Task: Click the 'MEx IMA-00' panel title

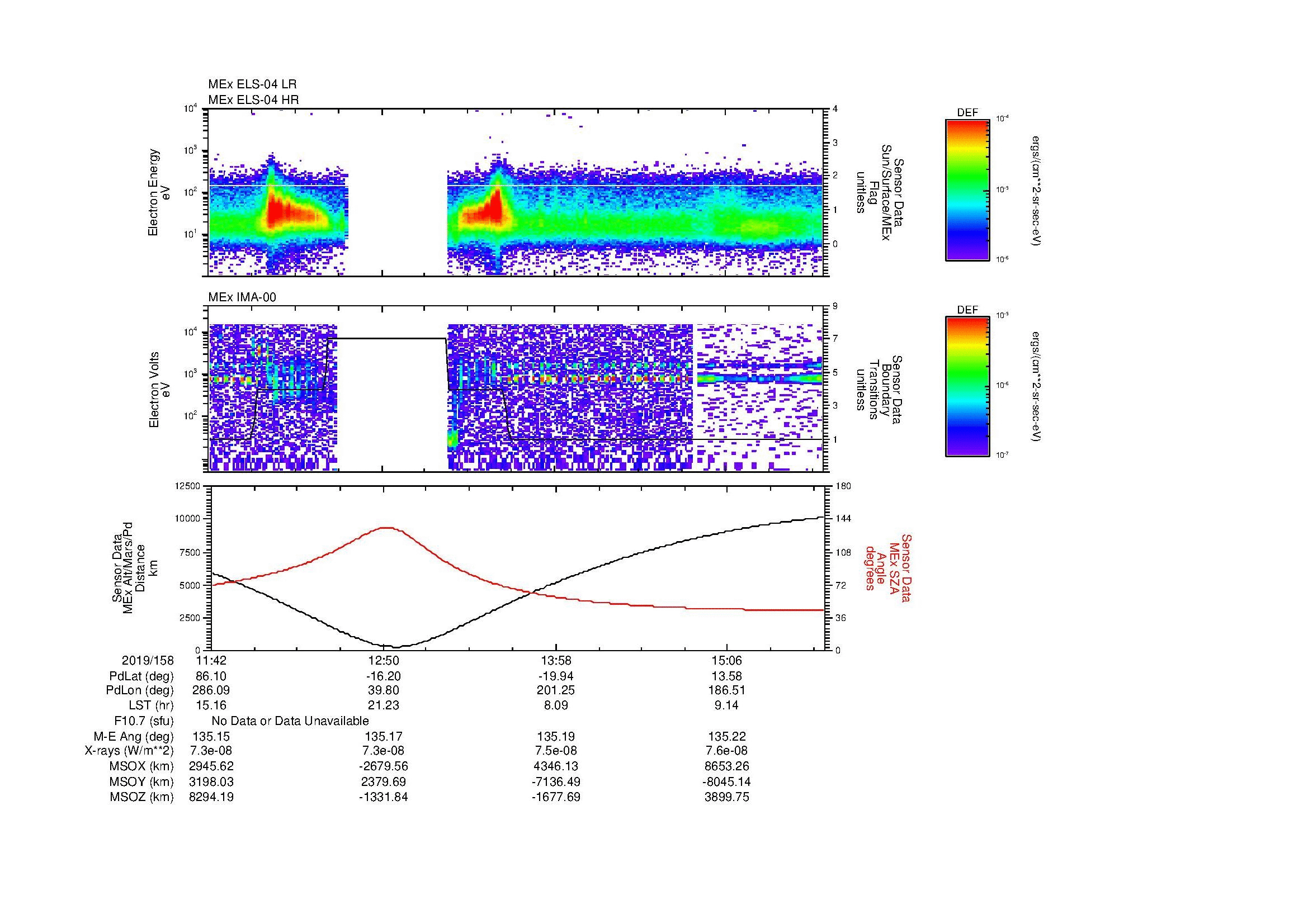Action: 242,297
